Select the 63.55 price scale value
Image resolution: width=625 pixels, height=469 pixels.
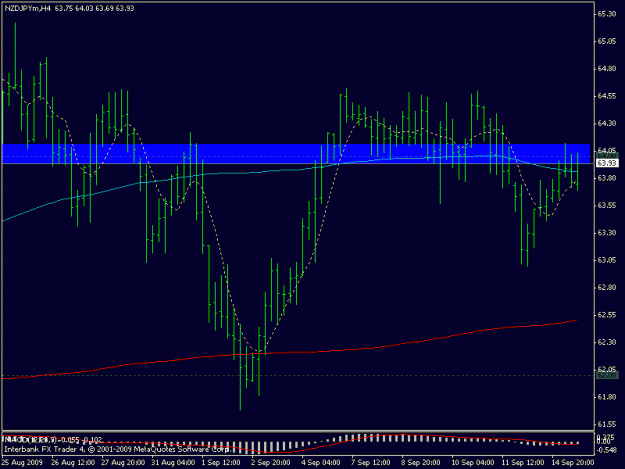pos(606,206)
